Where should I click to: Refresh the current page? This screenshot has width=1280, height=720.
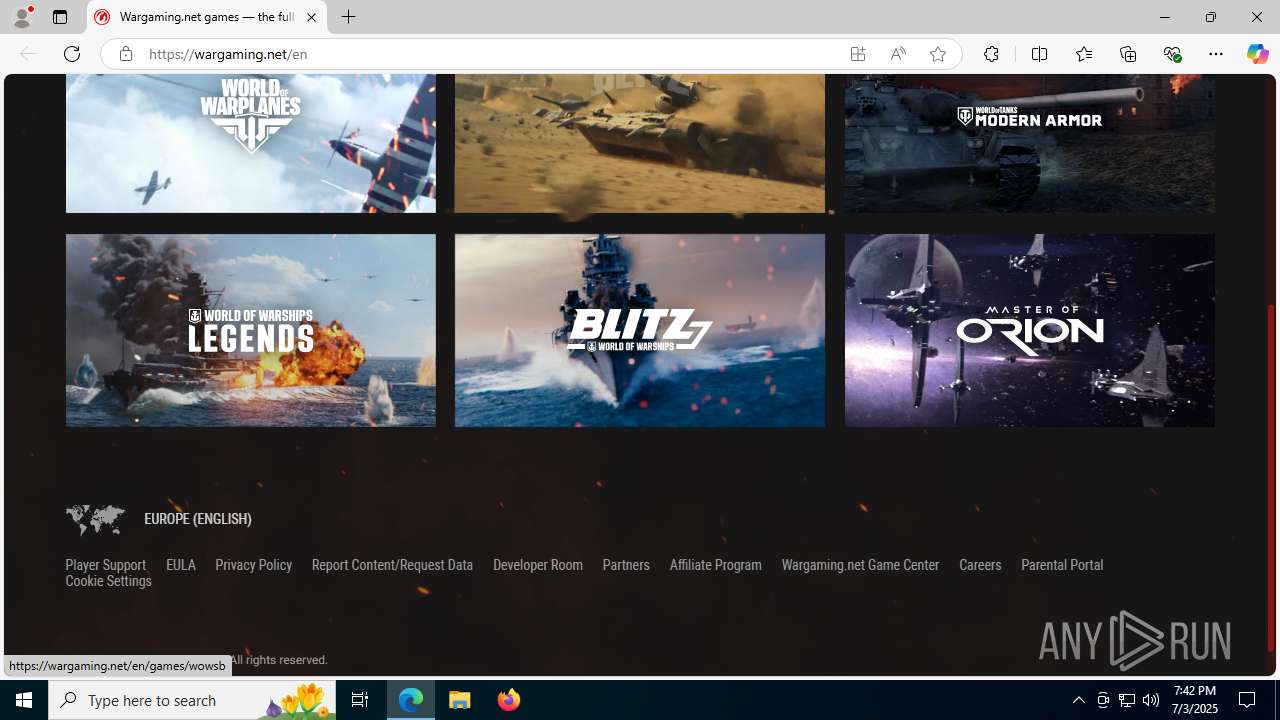(x=72, y=54)
